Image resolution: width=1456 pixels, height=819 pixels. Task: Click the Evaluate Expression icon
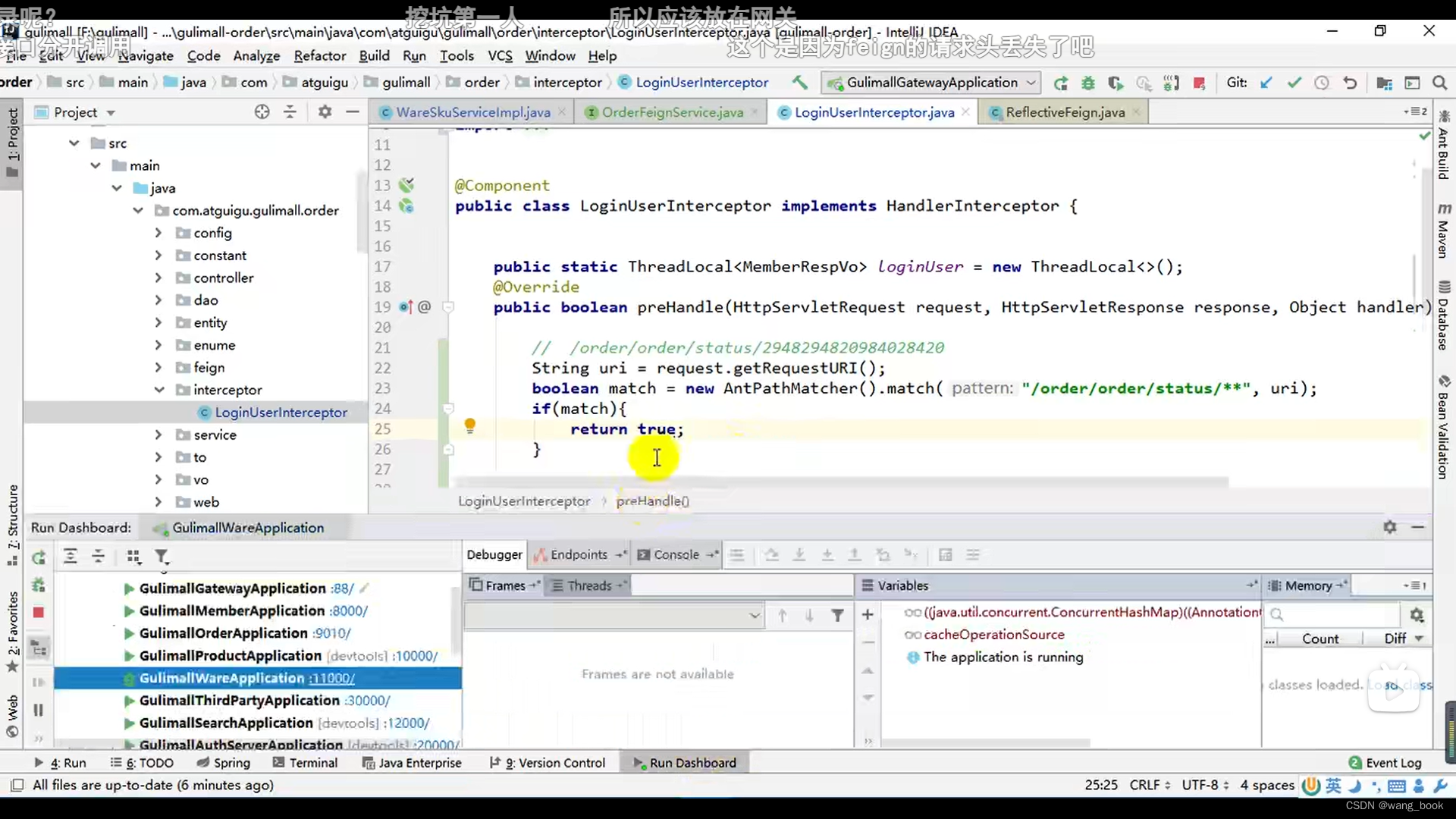pos(945,555)
